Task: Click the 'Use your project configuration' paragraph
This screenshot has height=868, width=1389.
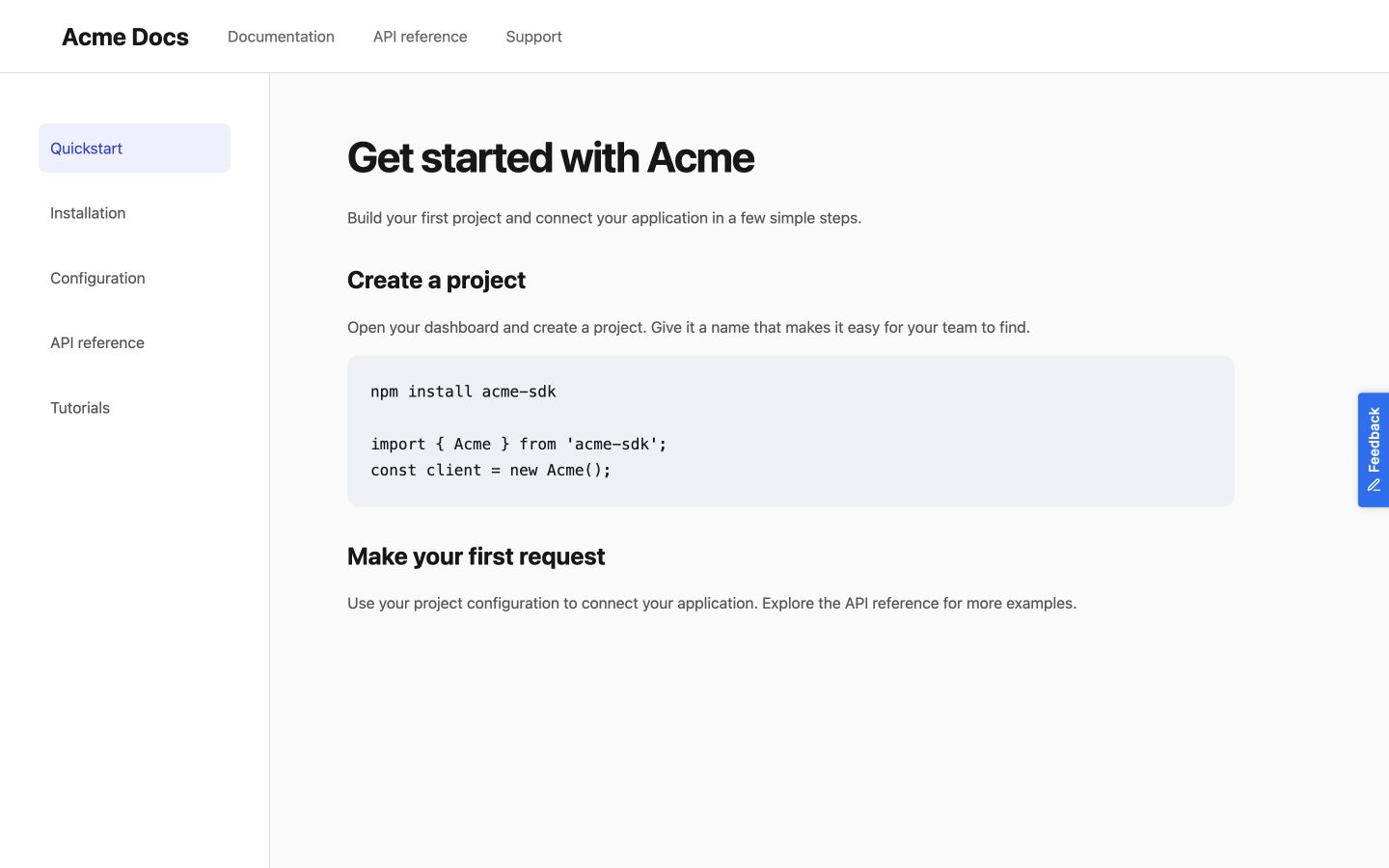Action: [712, 603]
